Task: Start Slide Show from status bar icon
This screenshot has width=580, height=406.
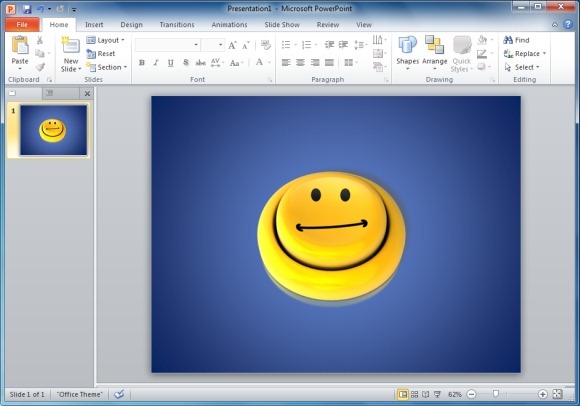Action: click(437, 395)
